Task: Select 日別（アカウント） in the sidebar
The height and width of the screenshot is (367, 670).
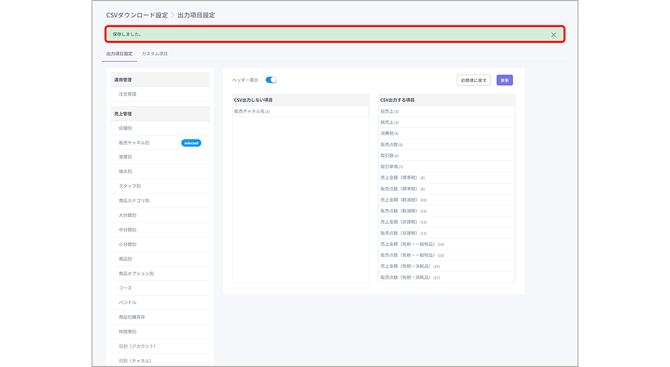Action: point(160,346)
